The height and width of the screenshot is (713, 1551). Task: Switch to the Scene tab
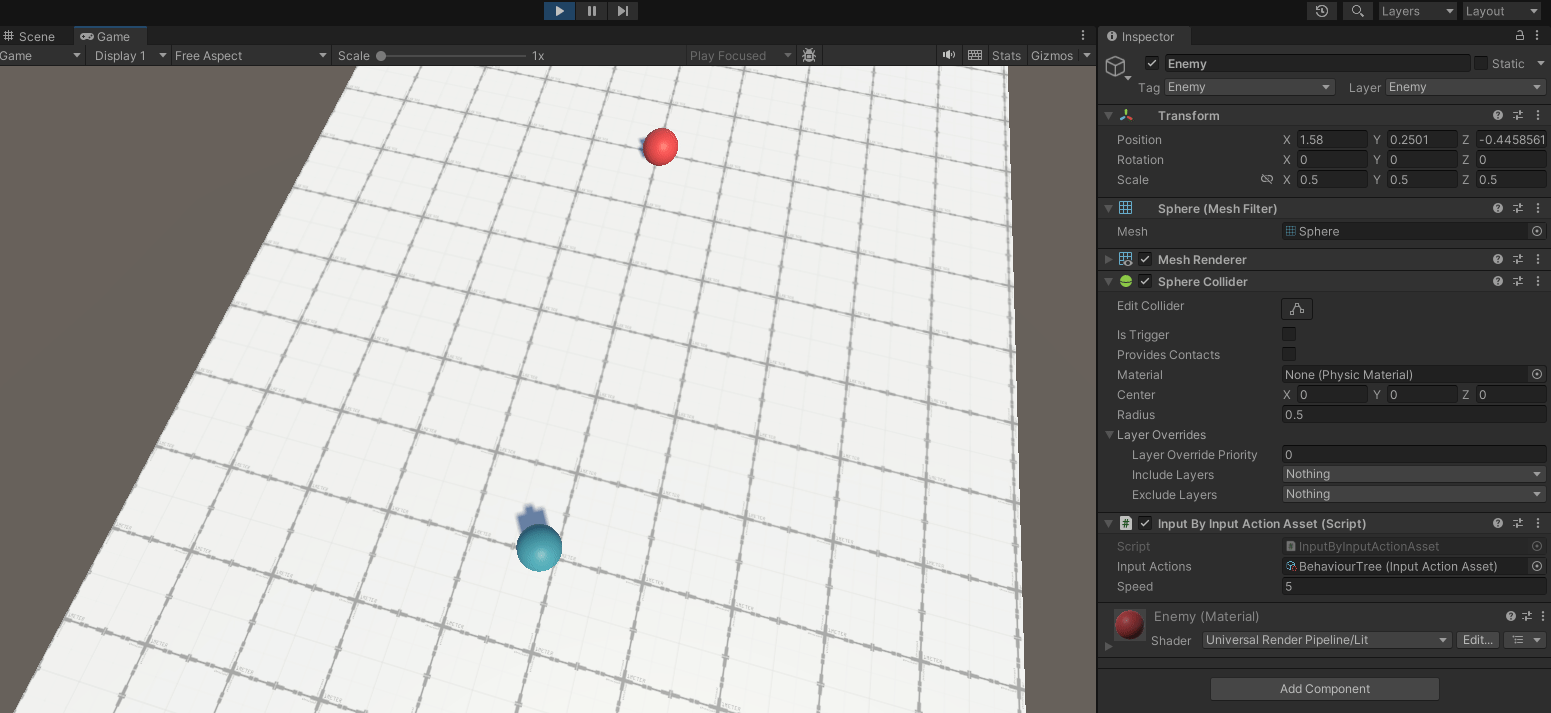click(29, 36)
